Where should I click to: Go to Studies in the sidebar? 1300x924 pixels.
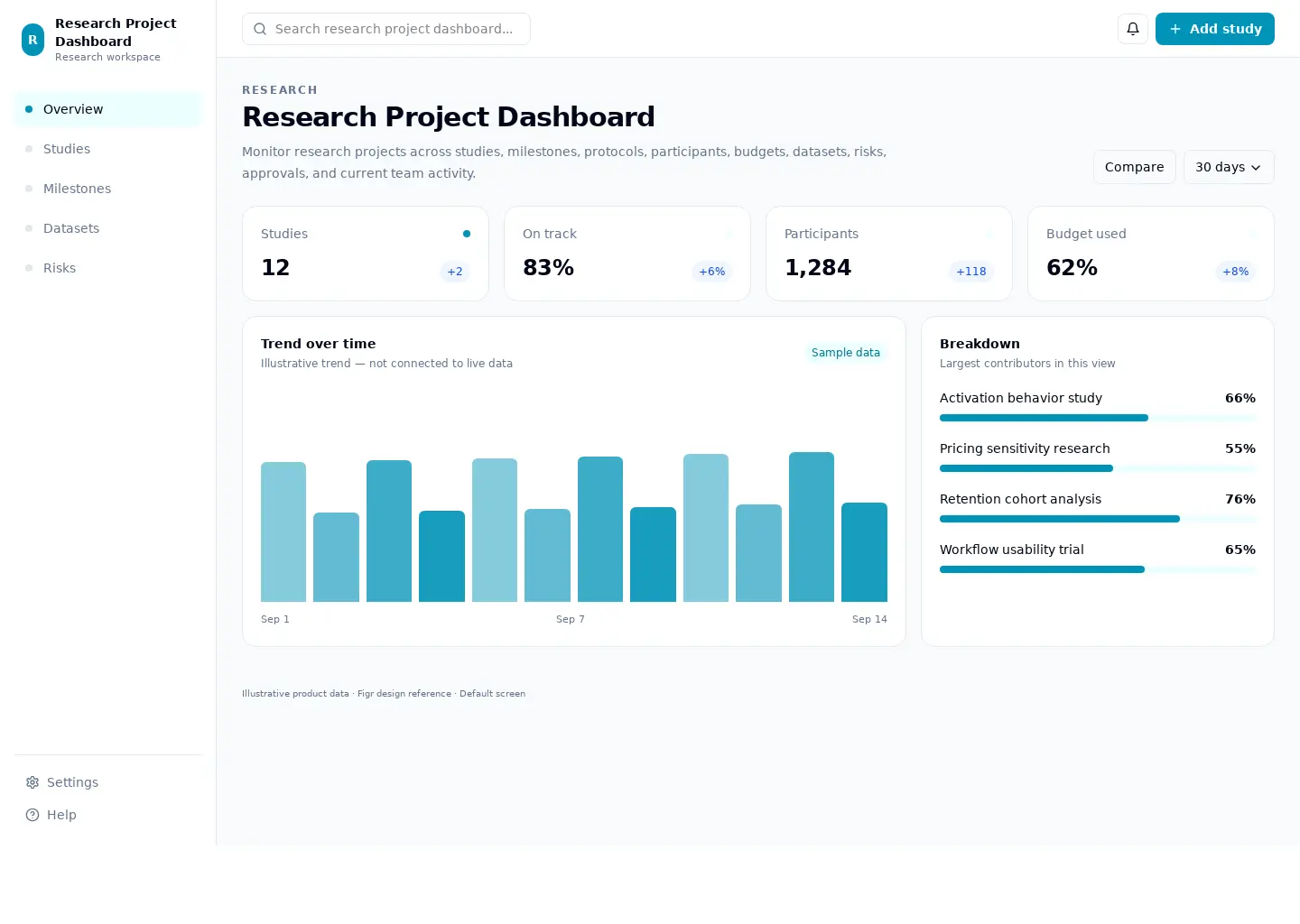(x=108, y=149)
